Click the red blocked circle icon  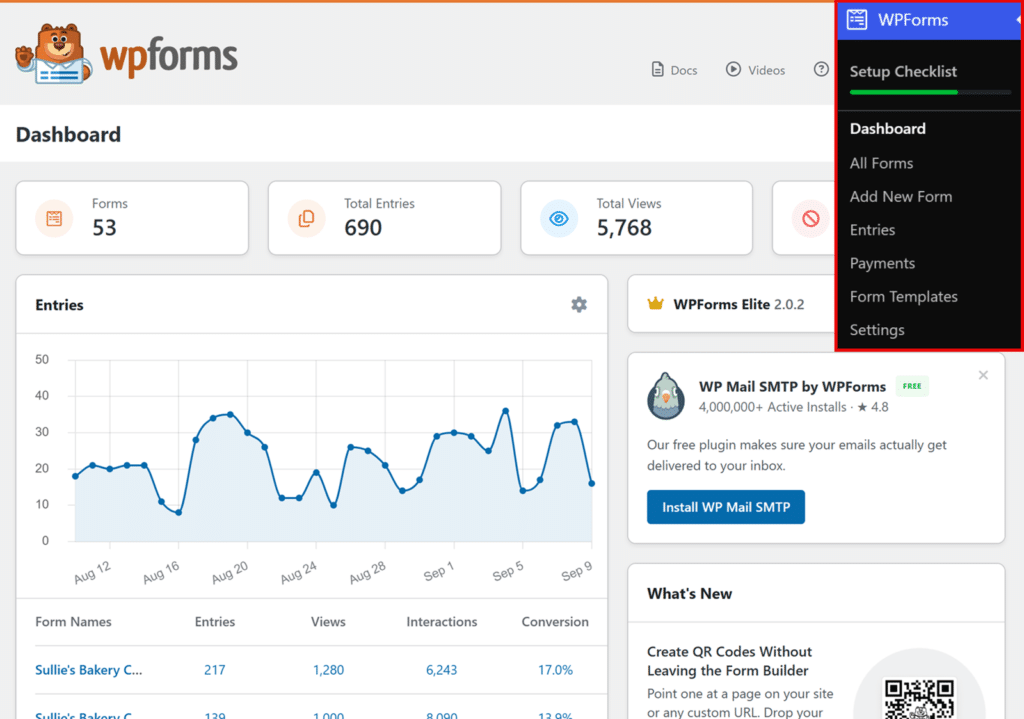click(x=810, y=218)
